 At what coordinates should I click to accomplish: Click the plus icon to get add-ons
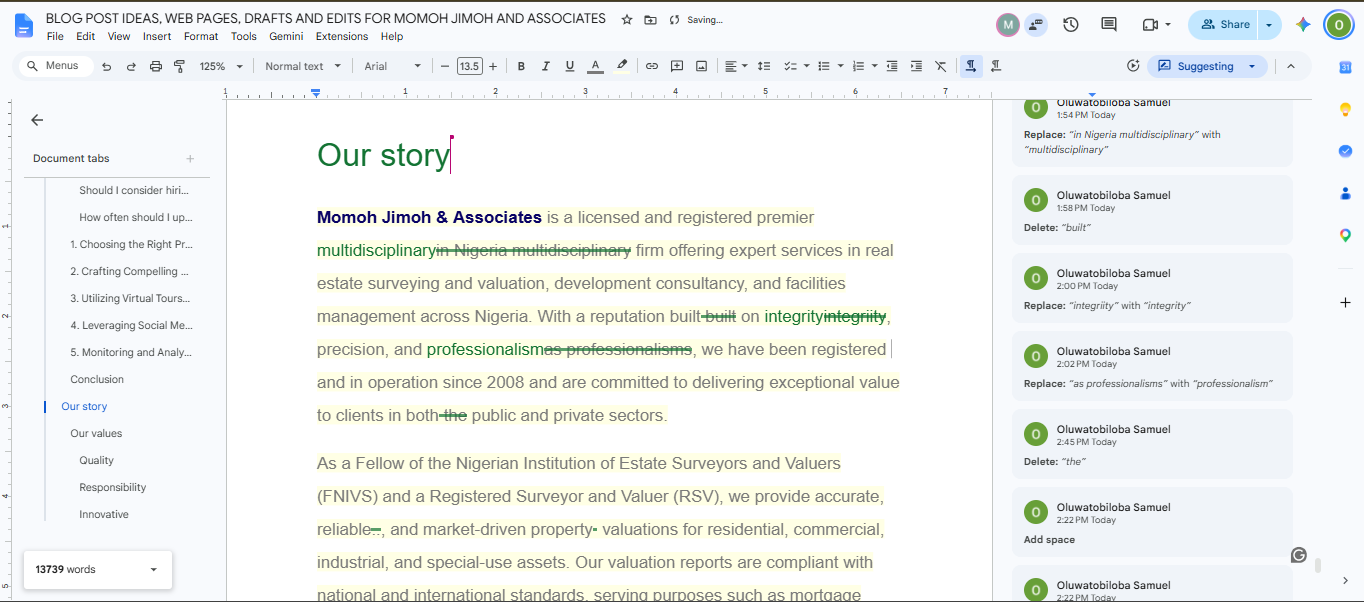click(1345, 302)
